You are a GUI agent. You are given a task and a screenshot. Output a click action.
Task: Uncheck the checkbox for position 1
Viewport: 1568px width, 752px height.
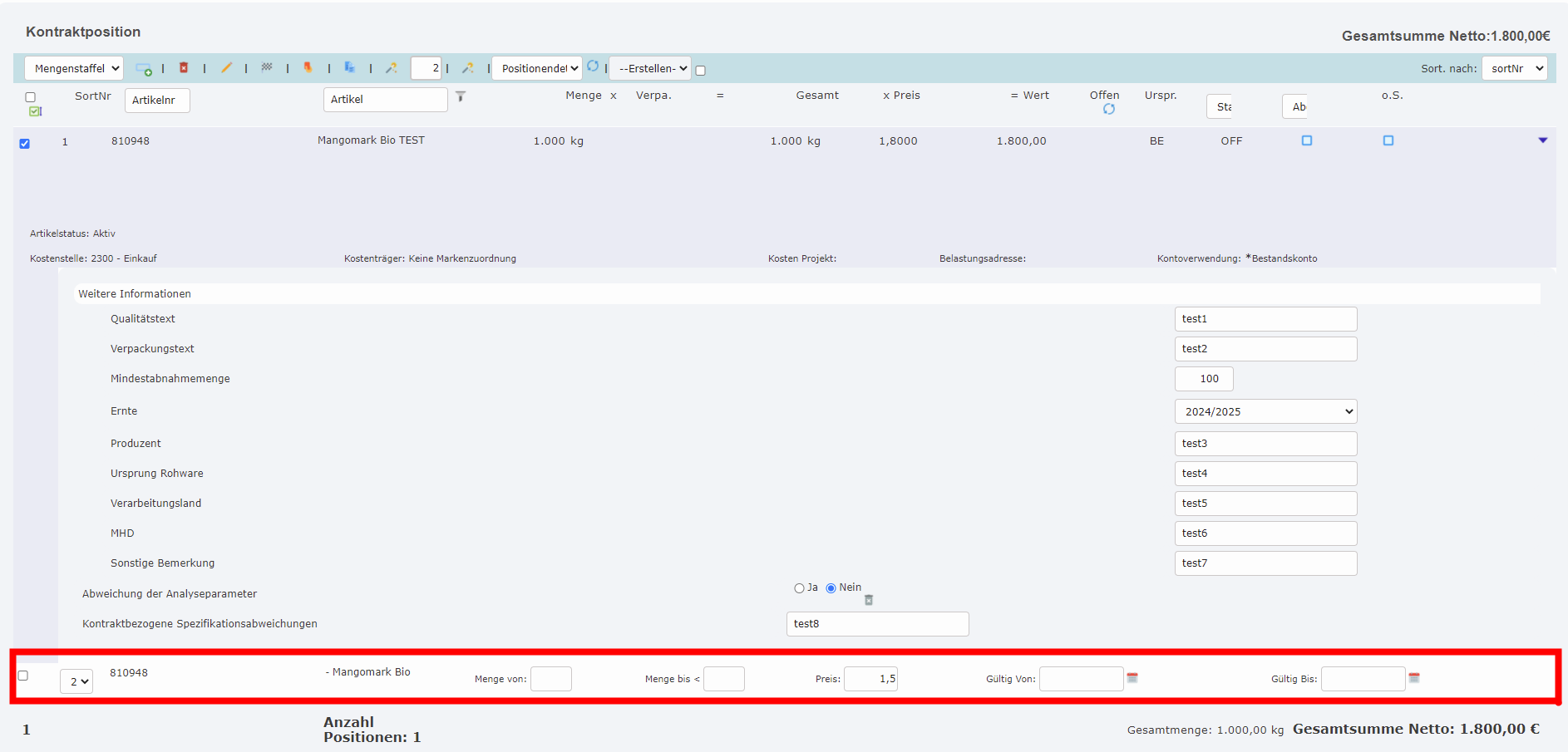coord(25,144)
